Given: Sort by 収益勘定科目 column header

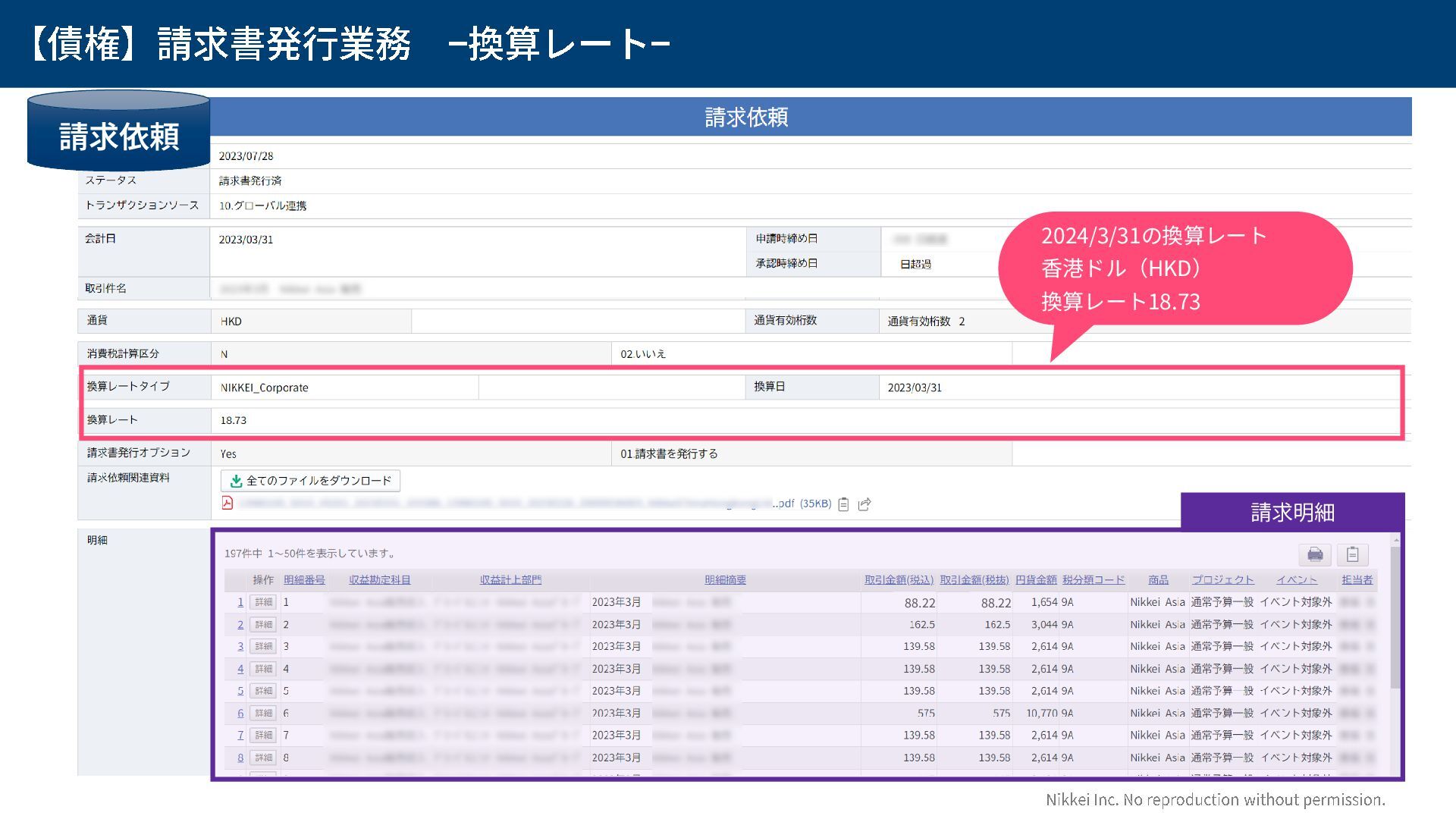Looking at the screenshot, I should coord(379,580).
